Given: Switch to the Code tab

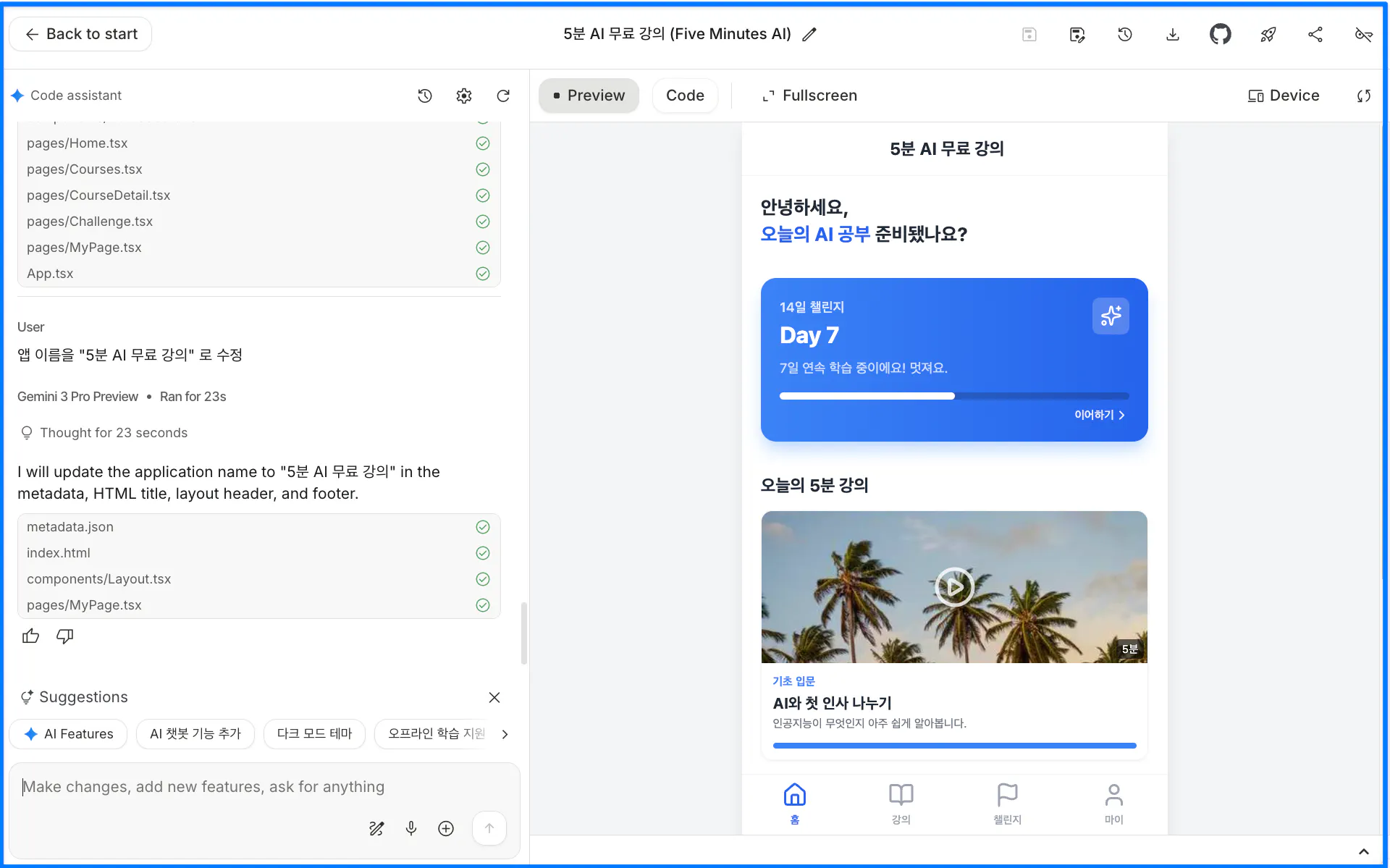Looking at the screenshot, I should 684,96.
